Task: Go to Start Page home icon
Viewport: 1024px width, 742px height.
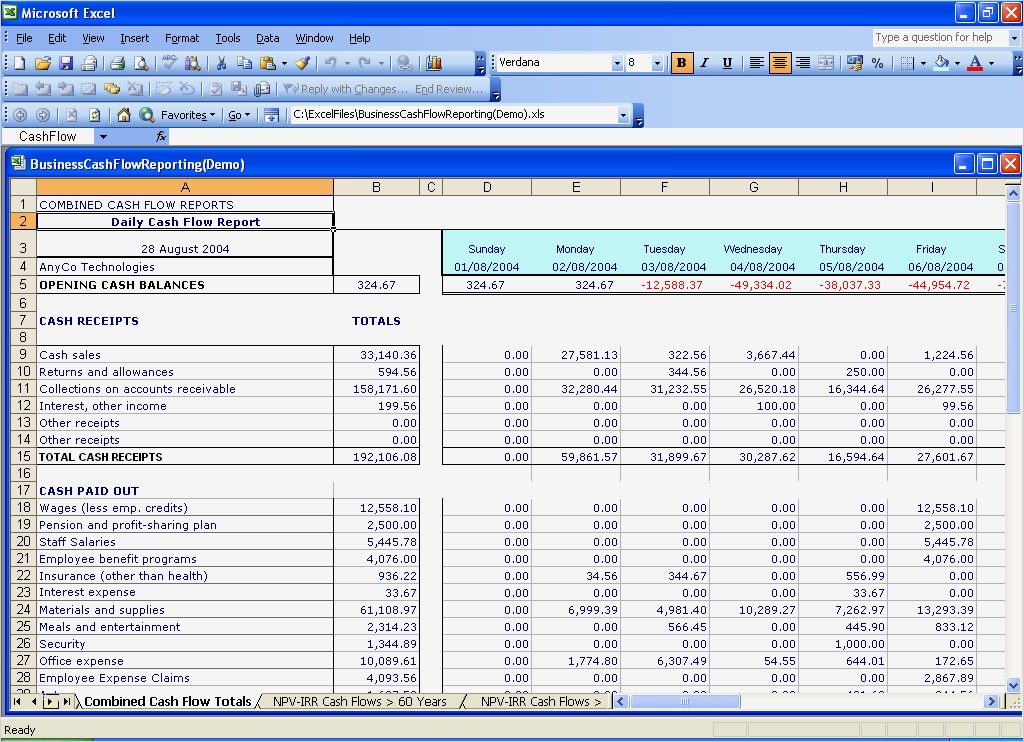Action: [x=123, y=115]
